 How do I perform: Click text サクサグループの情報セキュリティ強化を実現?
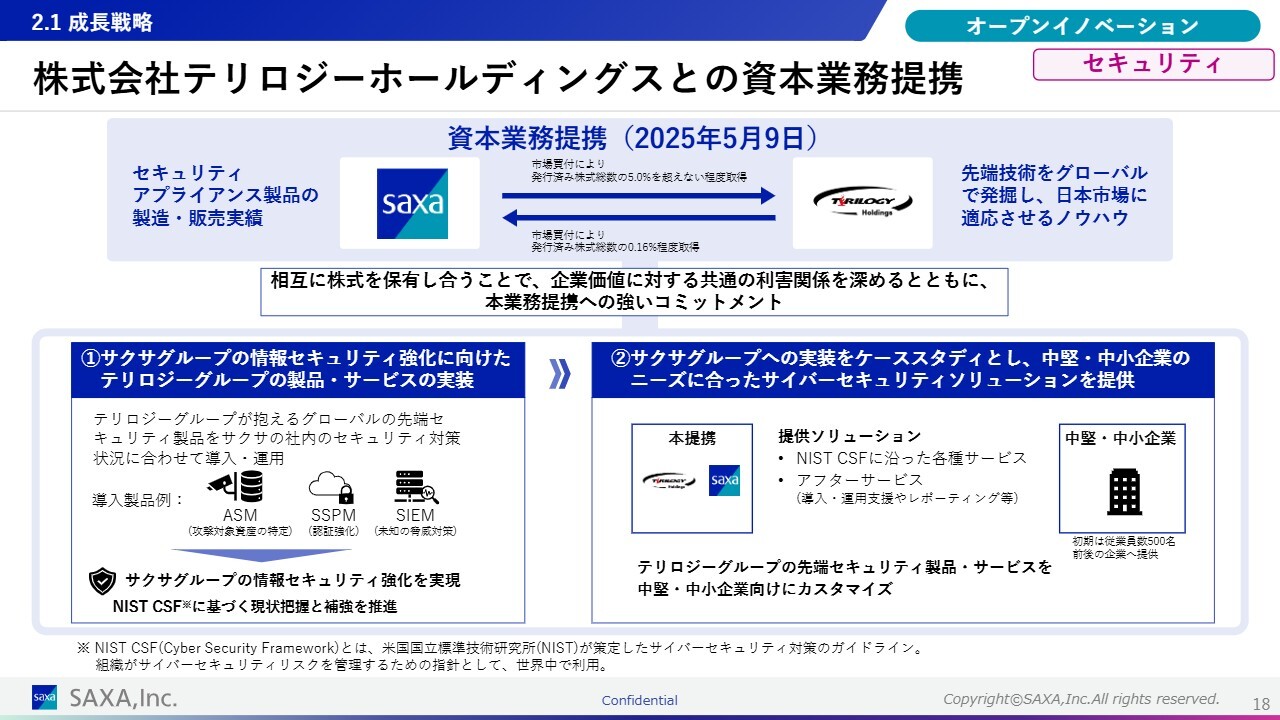click(293, 581)
